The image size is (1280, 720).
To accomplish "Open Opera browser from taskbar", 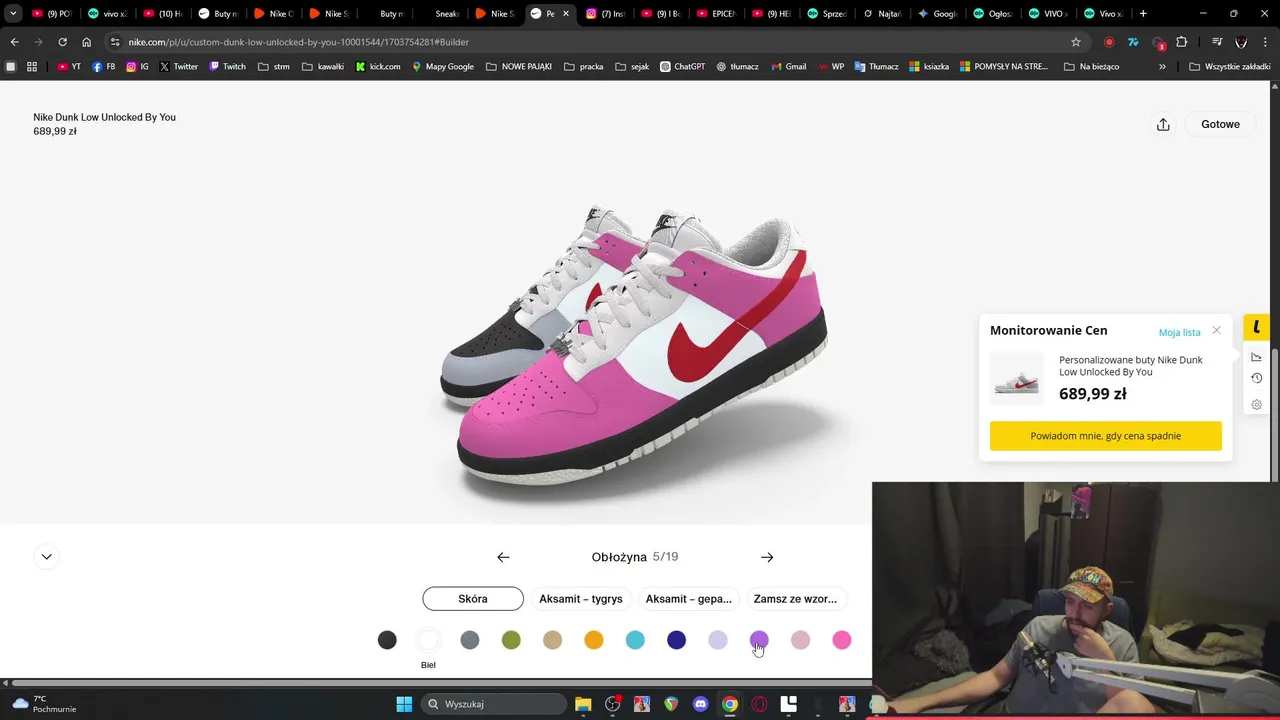I will pos(759,704).
